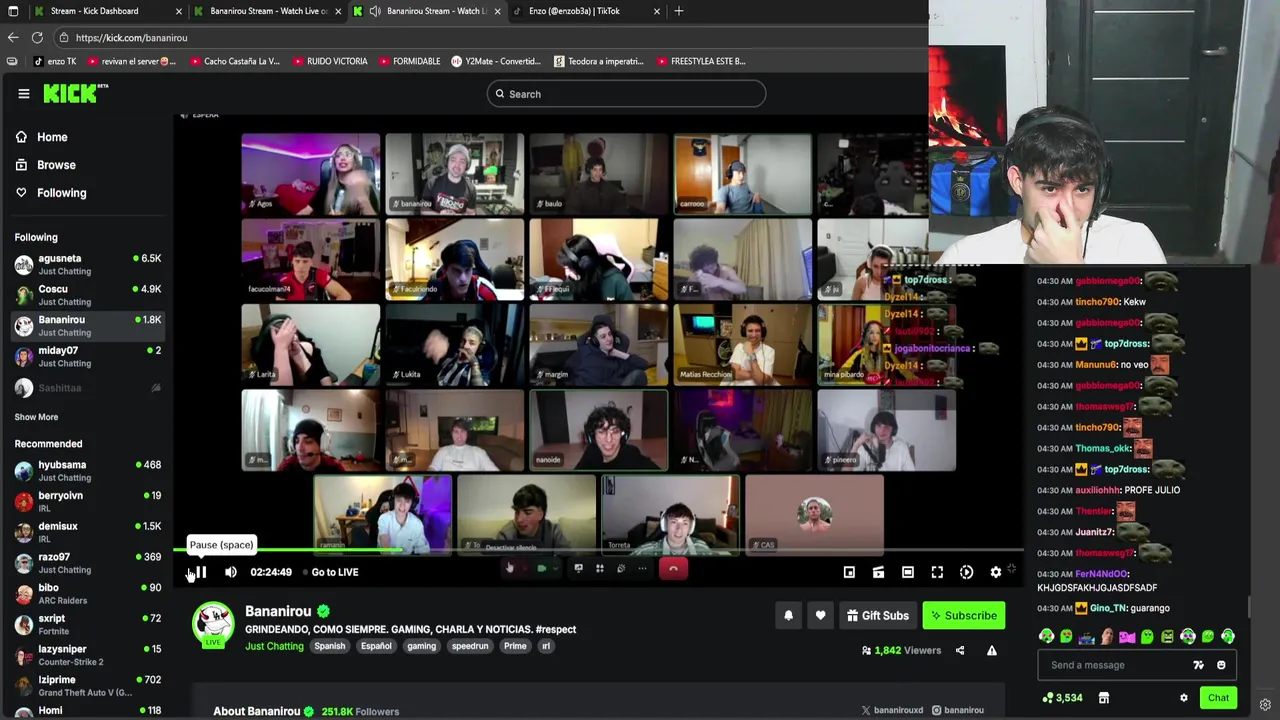Open video player settings gear
Screen dimensions: 1280x720
tap(996, 572)
